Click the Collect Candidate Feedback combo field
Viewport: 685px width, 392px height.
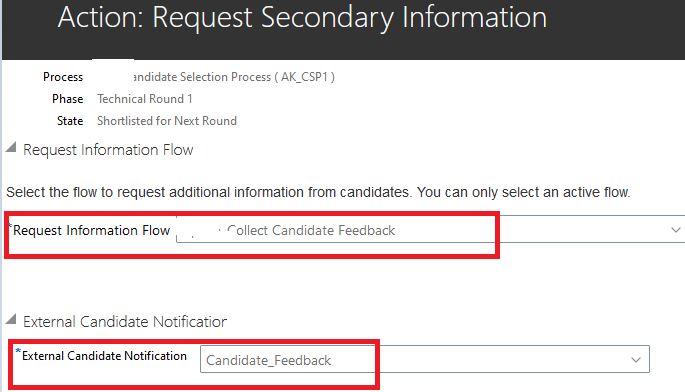[x=430, y=229]
